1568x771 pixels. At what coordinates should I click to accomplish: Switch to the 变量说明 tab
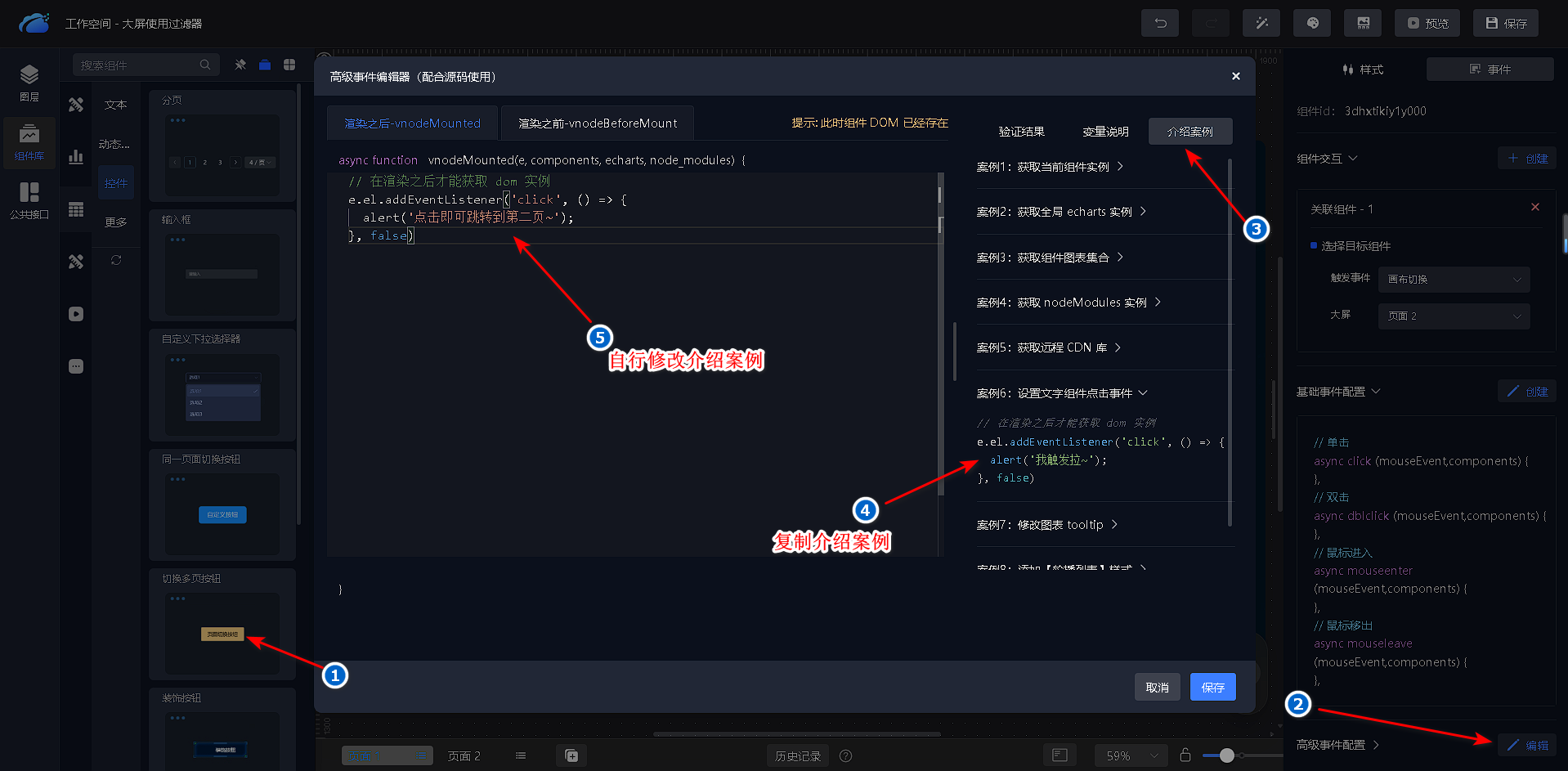[1105, 132]
